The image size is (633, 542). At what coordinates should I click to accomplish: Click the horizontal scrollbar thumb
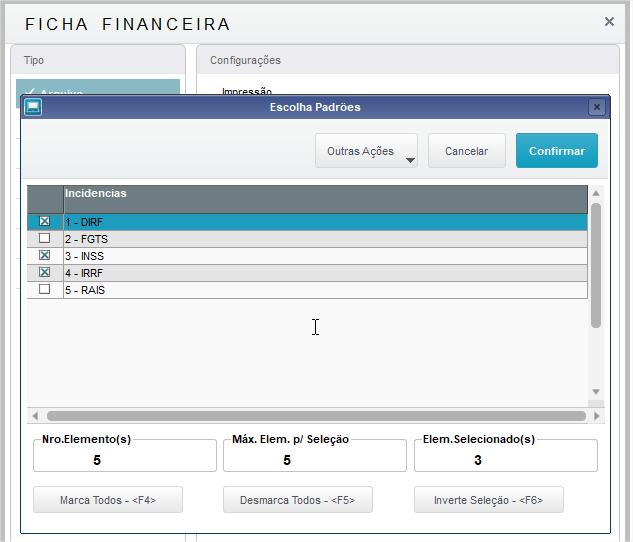pyautogui.click(x=316, y=416)
